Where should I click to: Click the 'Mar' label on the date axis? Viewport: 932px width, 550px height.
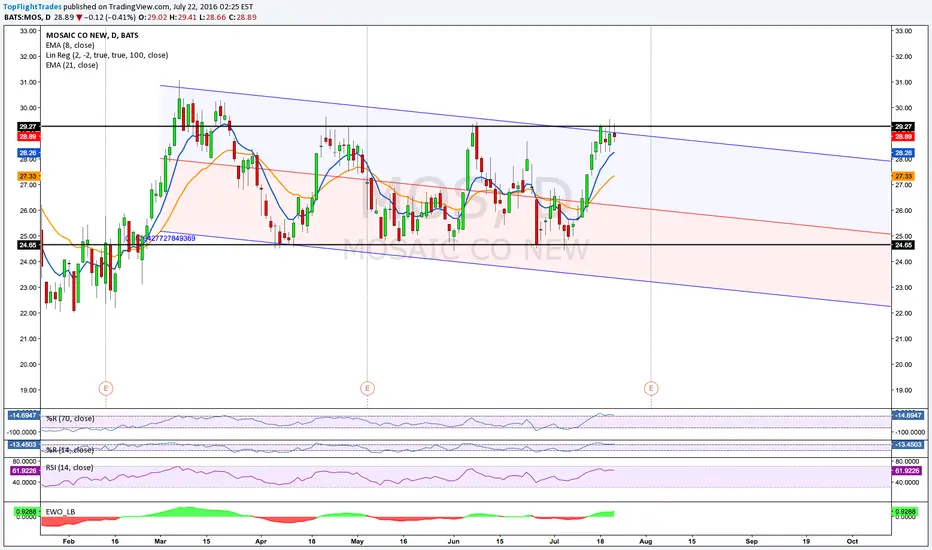pyautogui.click(x=160, y=542)
